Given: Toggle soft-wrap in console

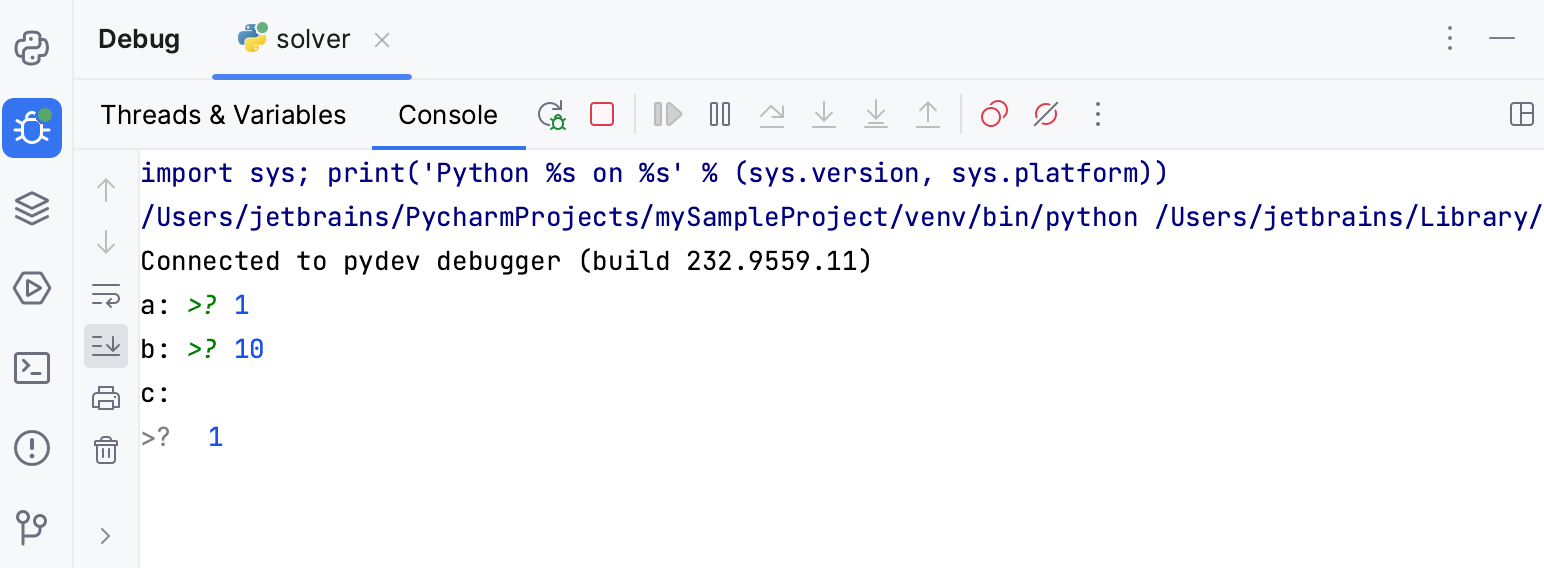Looking at the screenshot, I should pyautogui.click(x=105, y=294).
